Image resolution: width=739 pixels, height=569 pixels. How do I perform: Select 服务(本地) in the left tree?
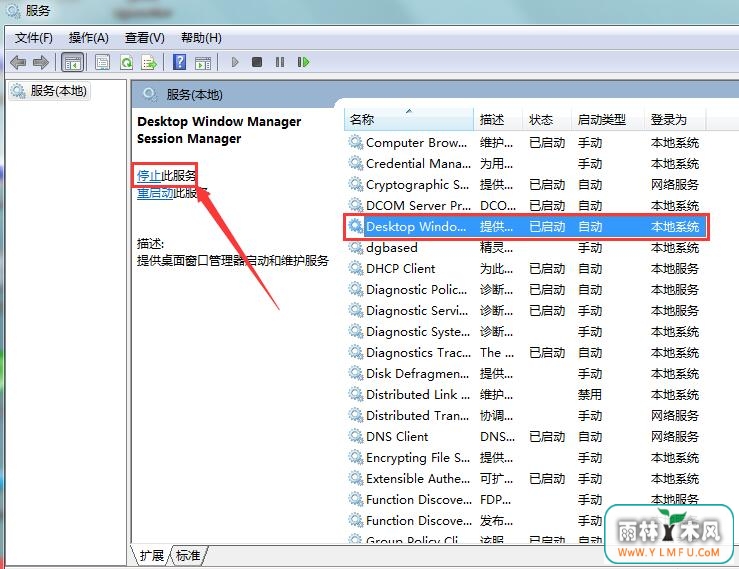pos(49,91)
